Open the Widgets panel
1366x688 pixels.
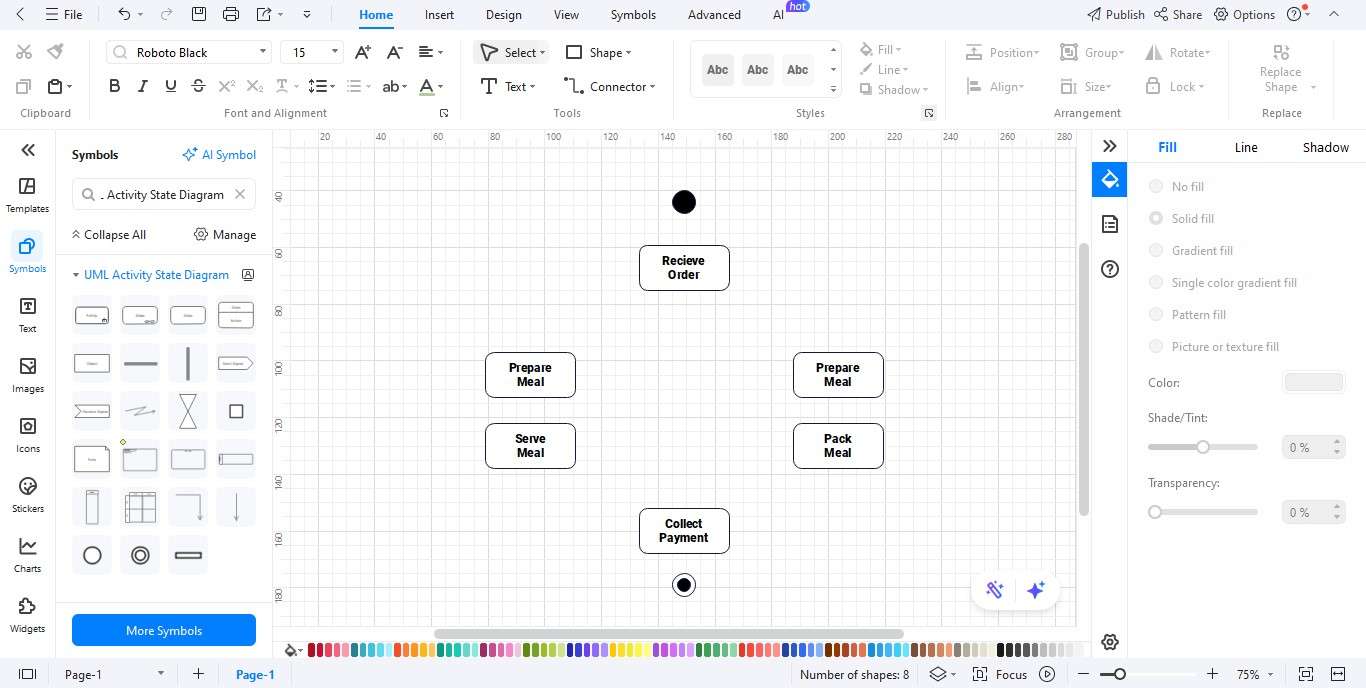coord(27,612)
